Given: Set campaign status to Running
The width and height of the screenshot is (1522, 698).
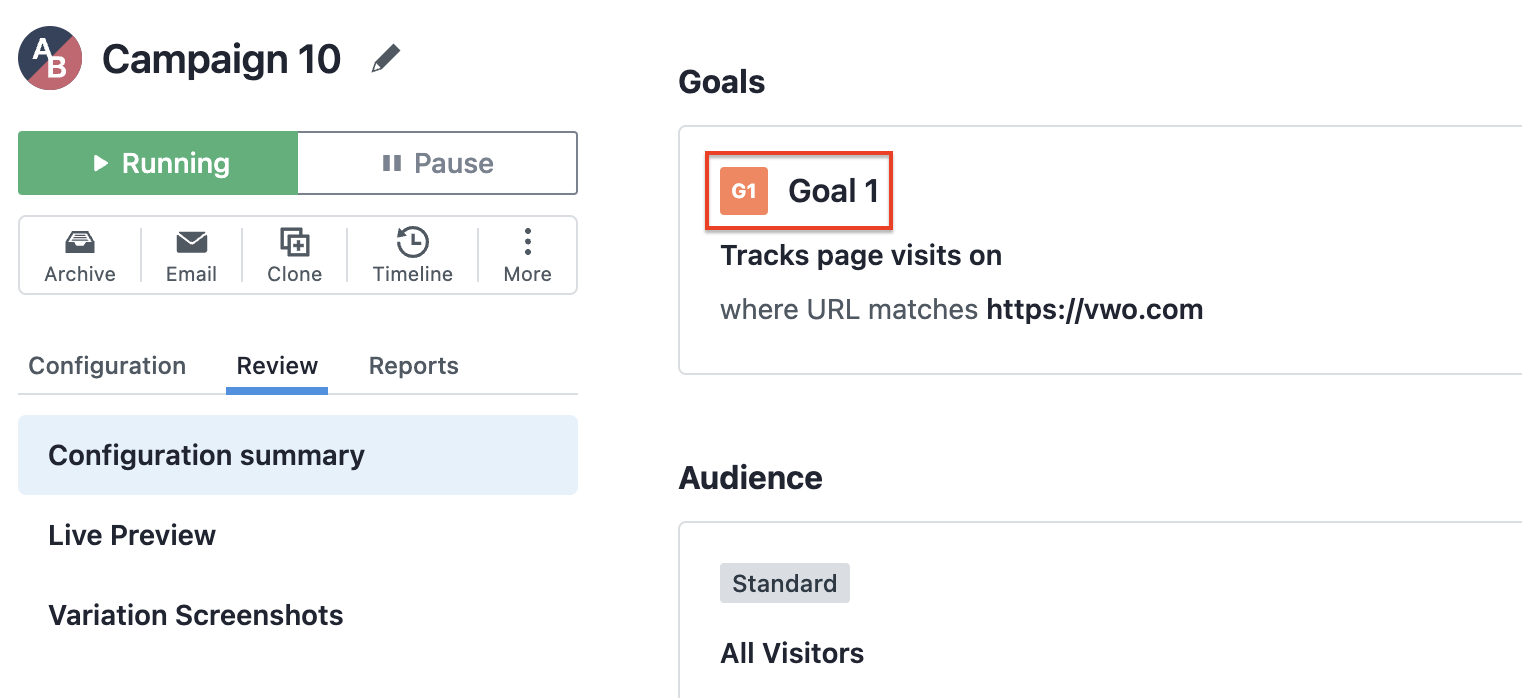Looking at the screenshot, I should pyautogui.click(x=158, y=163).
